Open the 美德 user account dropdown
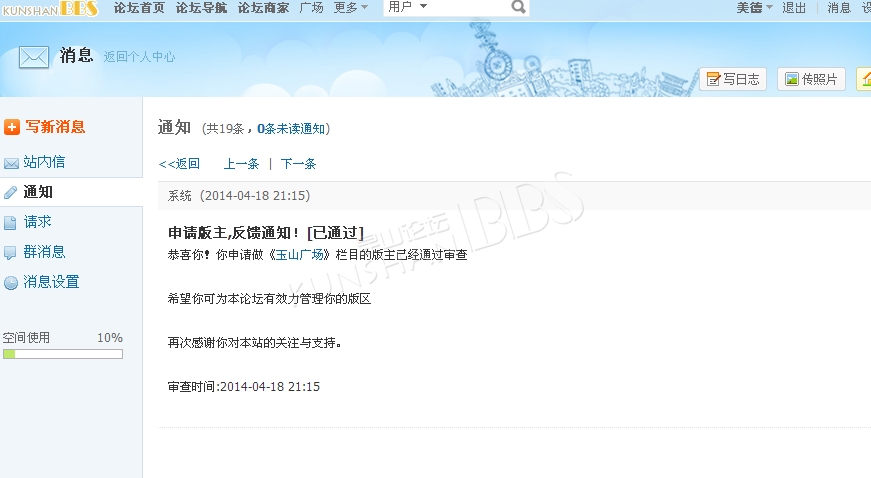The width and height of the screenshot is (871, 478). coord(754,8)
